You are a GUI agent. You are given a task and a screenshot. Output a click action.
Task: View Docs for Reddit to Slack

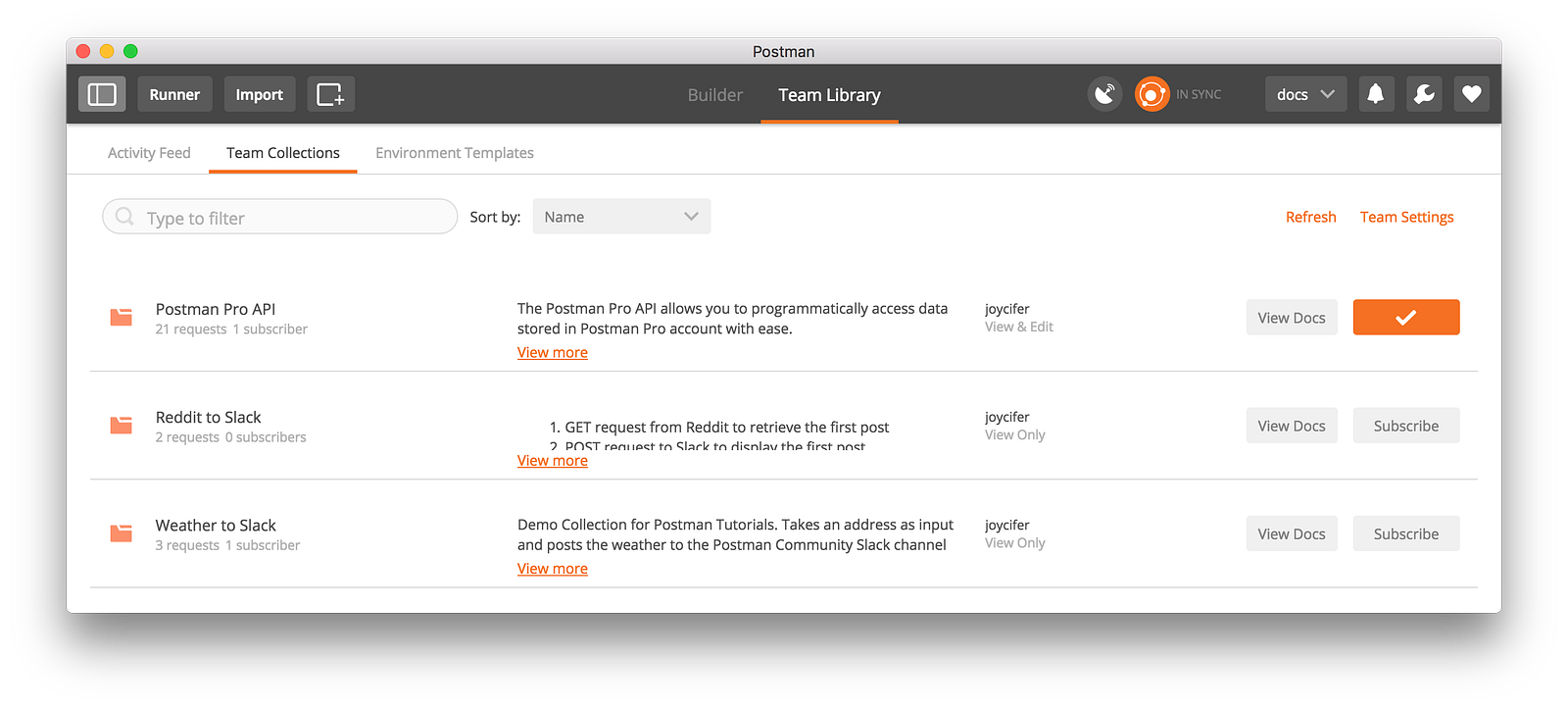pos(1292,426)
